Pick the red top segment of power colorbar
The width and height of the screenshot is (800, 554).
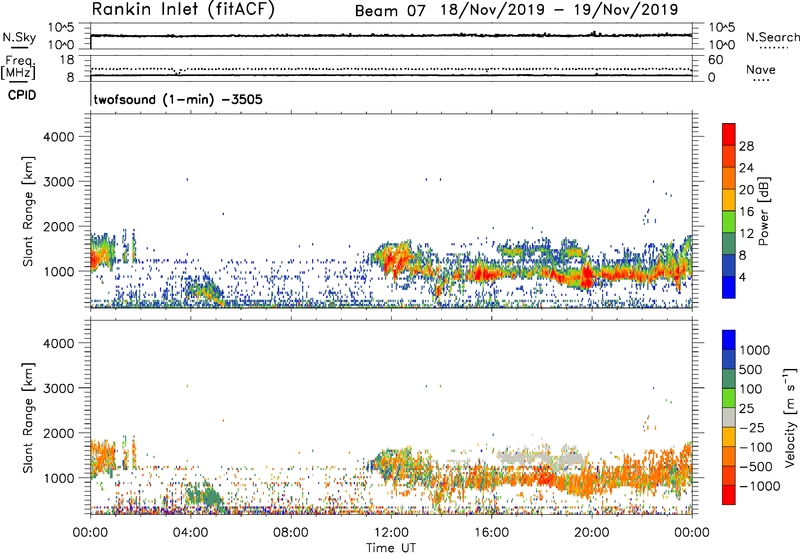(729, 134)
